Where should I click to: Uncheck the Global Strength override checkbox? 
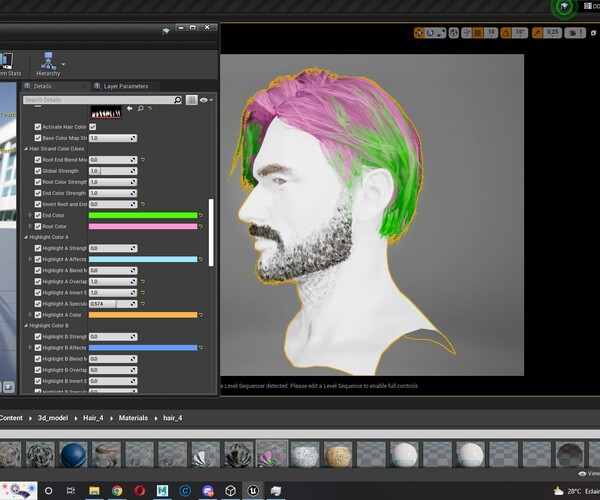click(38, 171)
